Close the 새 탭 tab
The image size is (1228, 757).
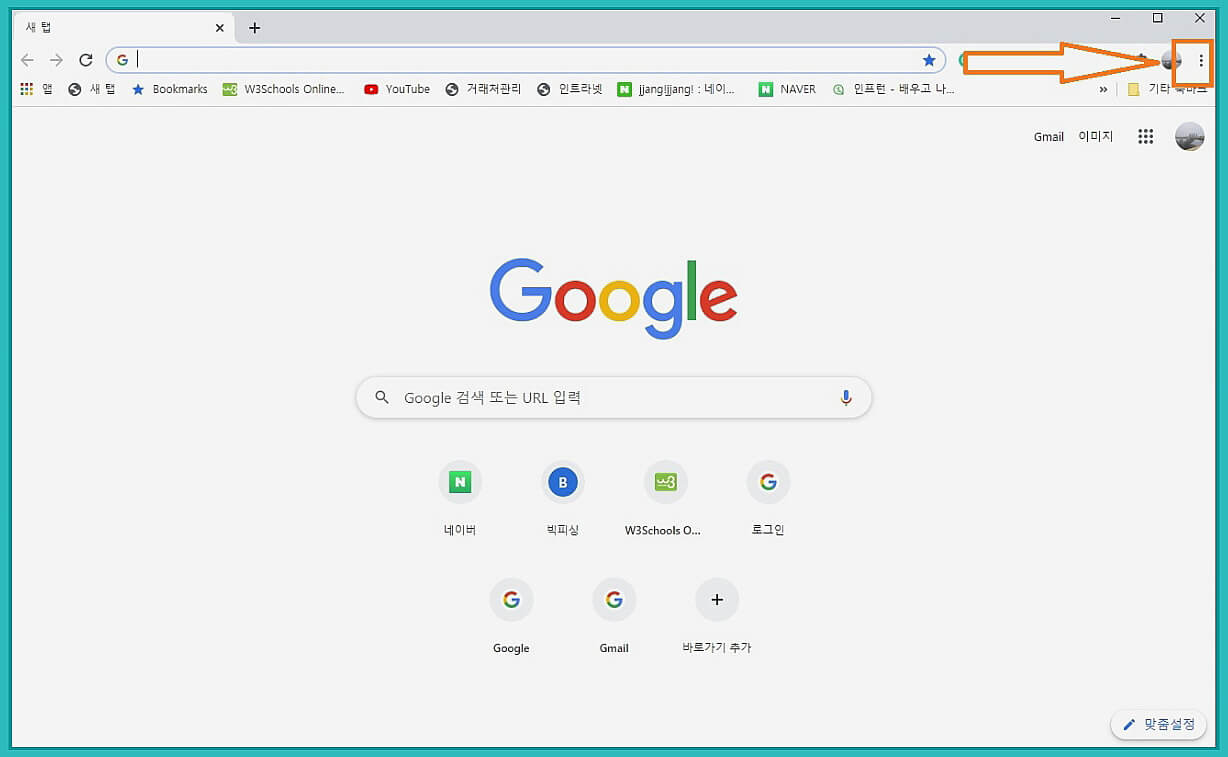coord(219,28)
